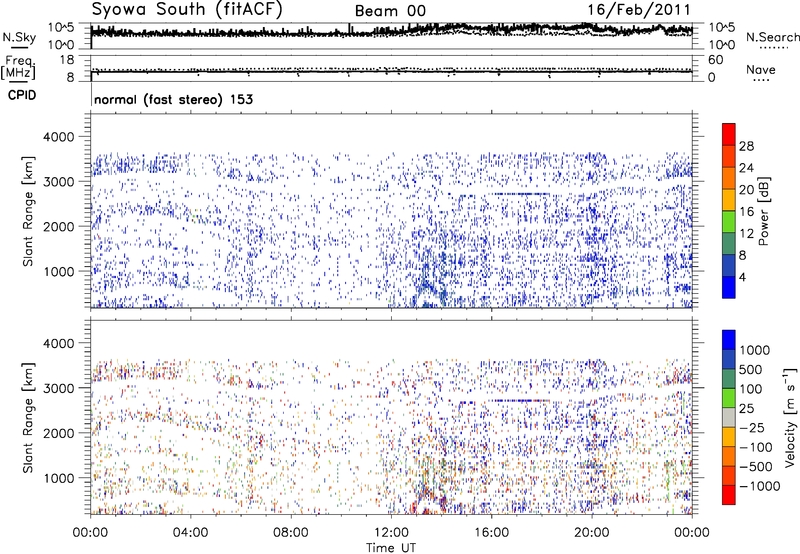This screenshot has height=554, width=800.
Task: Click 'Slant Range [km]' label of velocity panel
Action: (28, 418)
